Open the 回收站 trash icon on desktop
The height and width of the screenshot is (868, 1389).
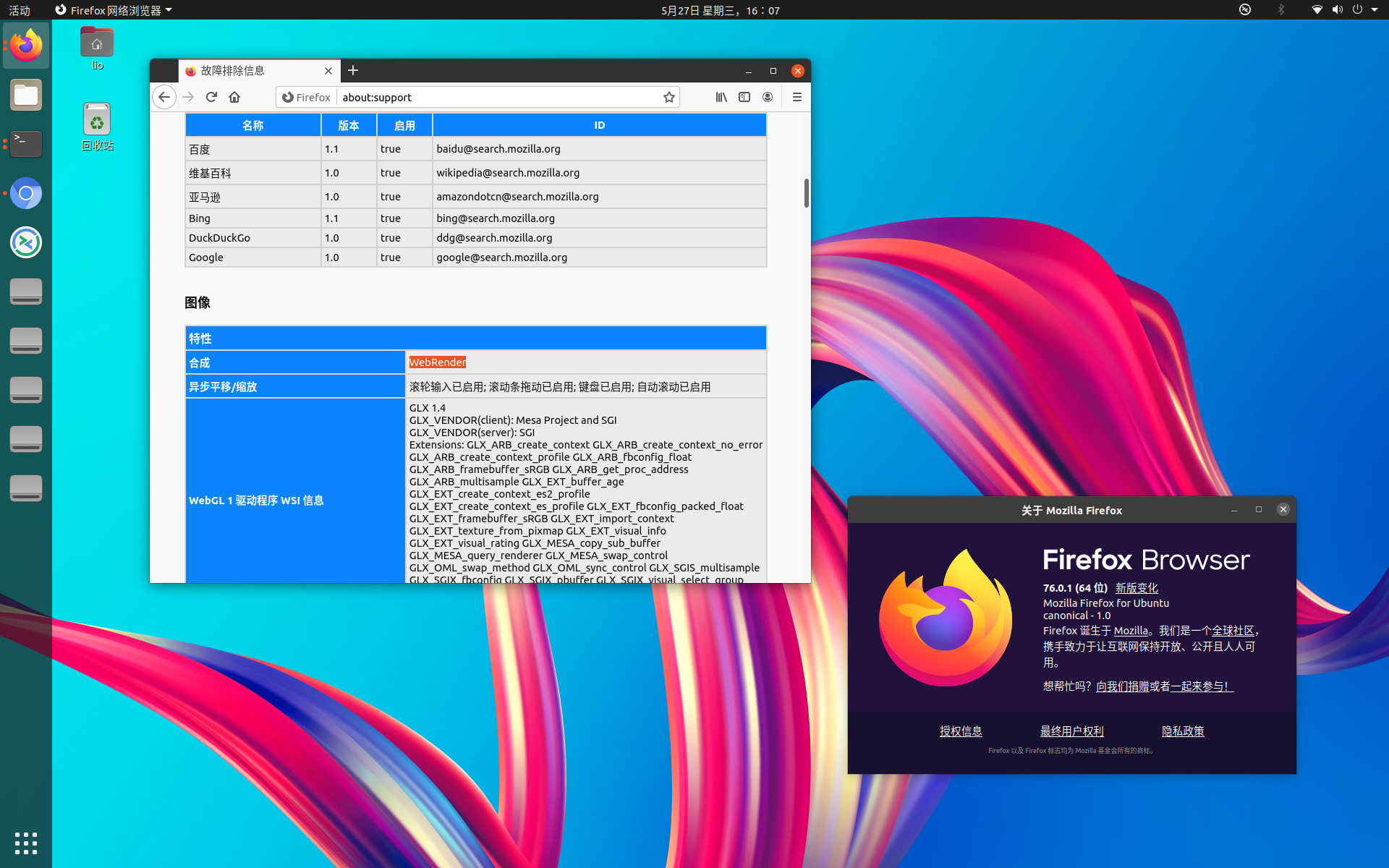tap(97, 127)
